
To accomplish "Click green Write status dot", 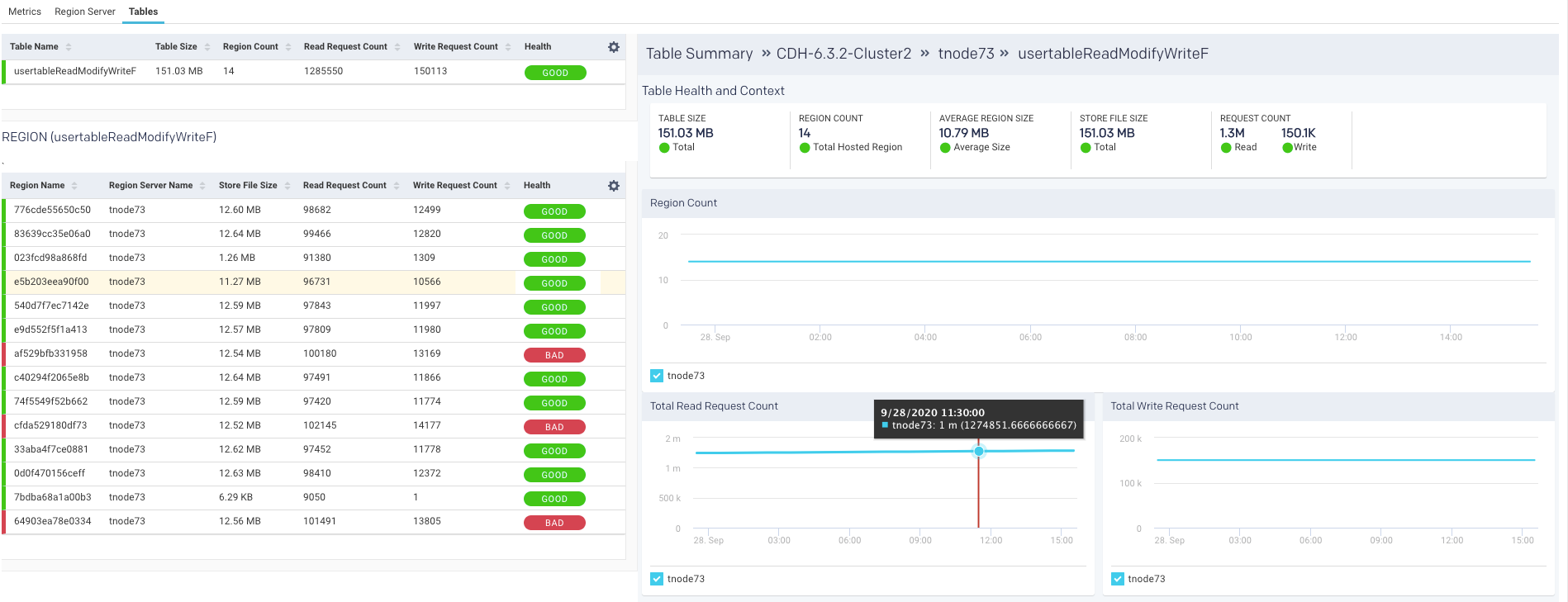I will [1287, 148].
